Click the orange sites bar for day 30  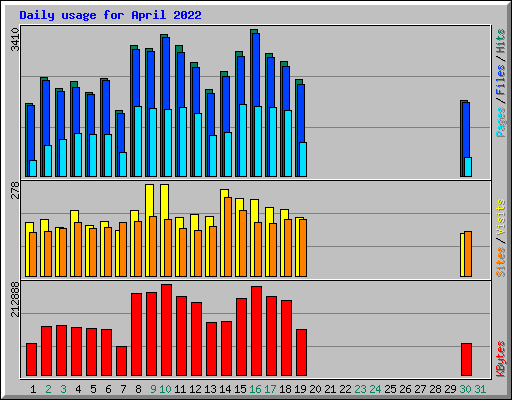point(468,254)
